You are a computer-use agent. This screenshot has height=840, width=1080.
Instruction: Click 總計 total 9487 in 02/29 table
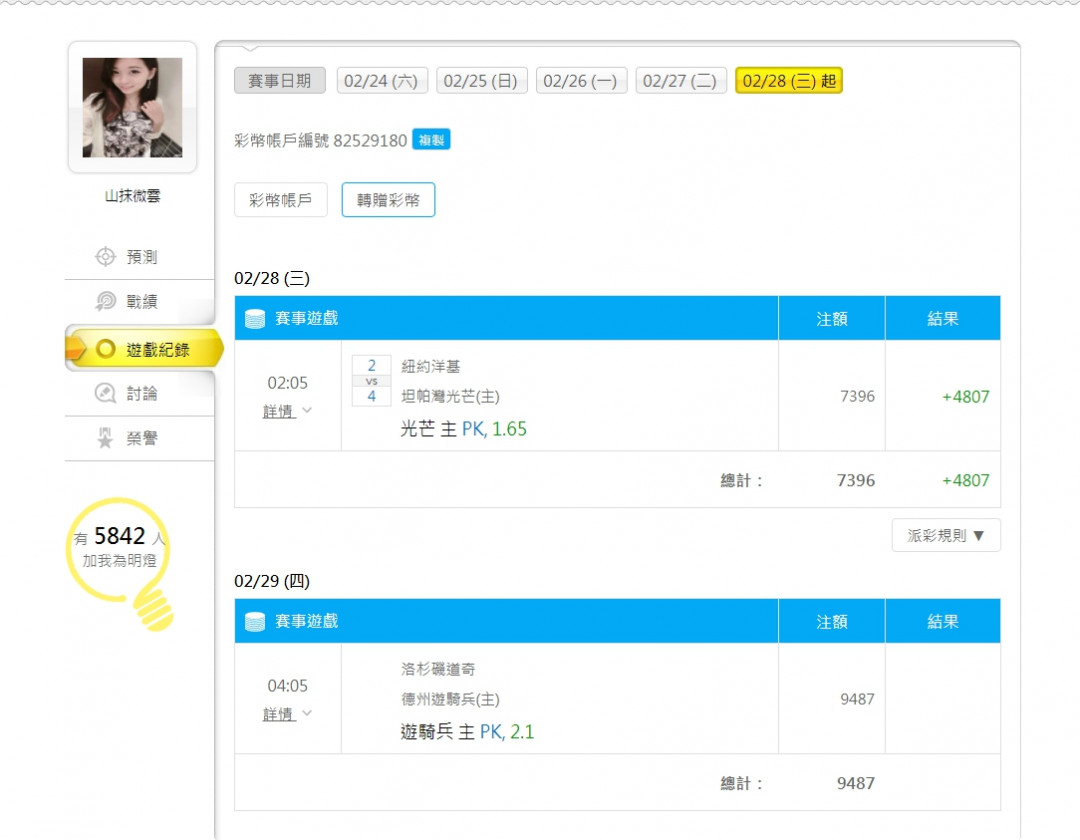coord(855,784)
